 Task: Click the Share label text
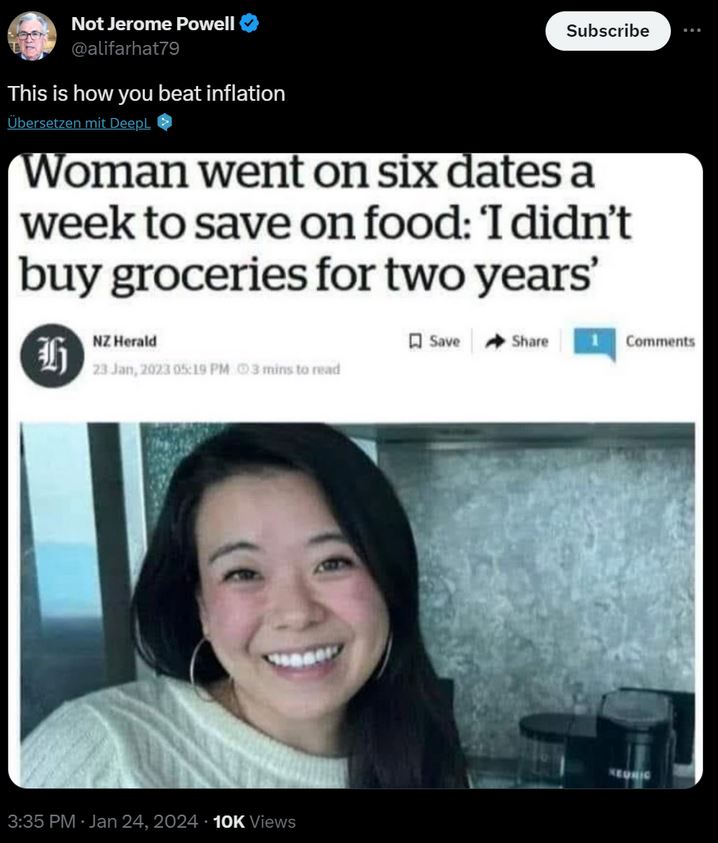click(530, 341)
